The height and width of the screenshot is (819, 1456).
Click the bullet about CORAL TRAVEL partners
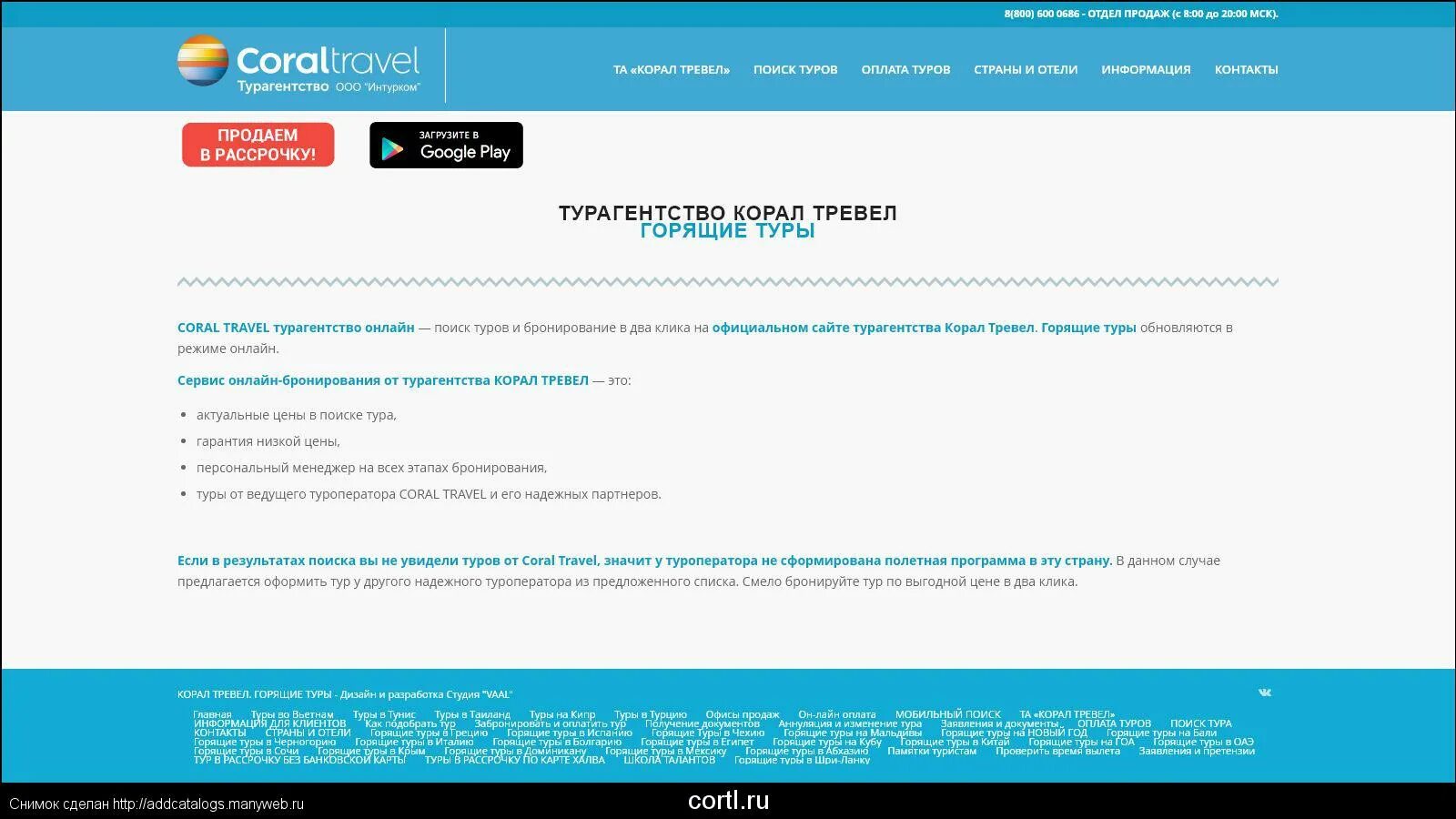(x=429, y=494)
